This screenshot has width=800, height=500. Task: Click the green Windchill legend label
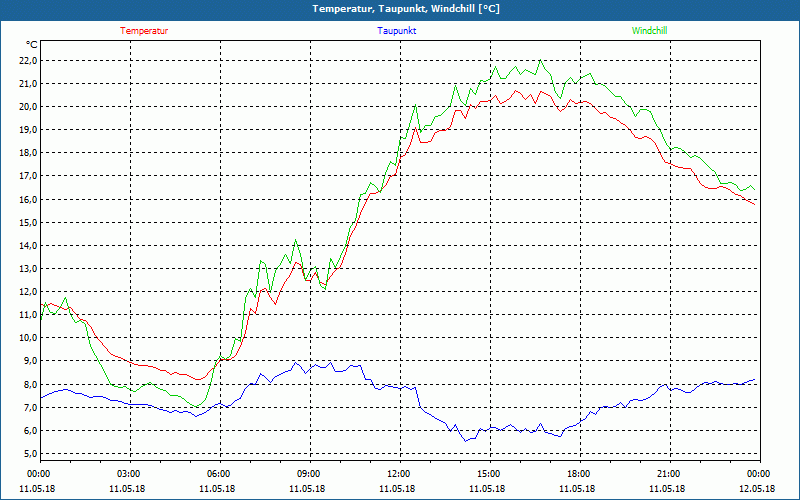[x=649, y=31]
